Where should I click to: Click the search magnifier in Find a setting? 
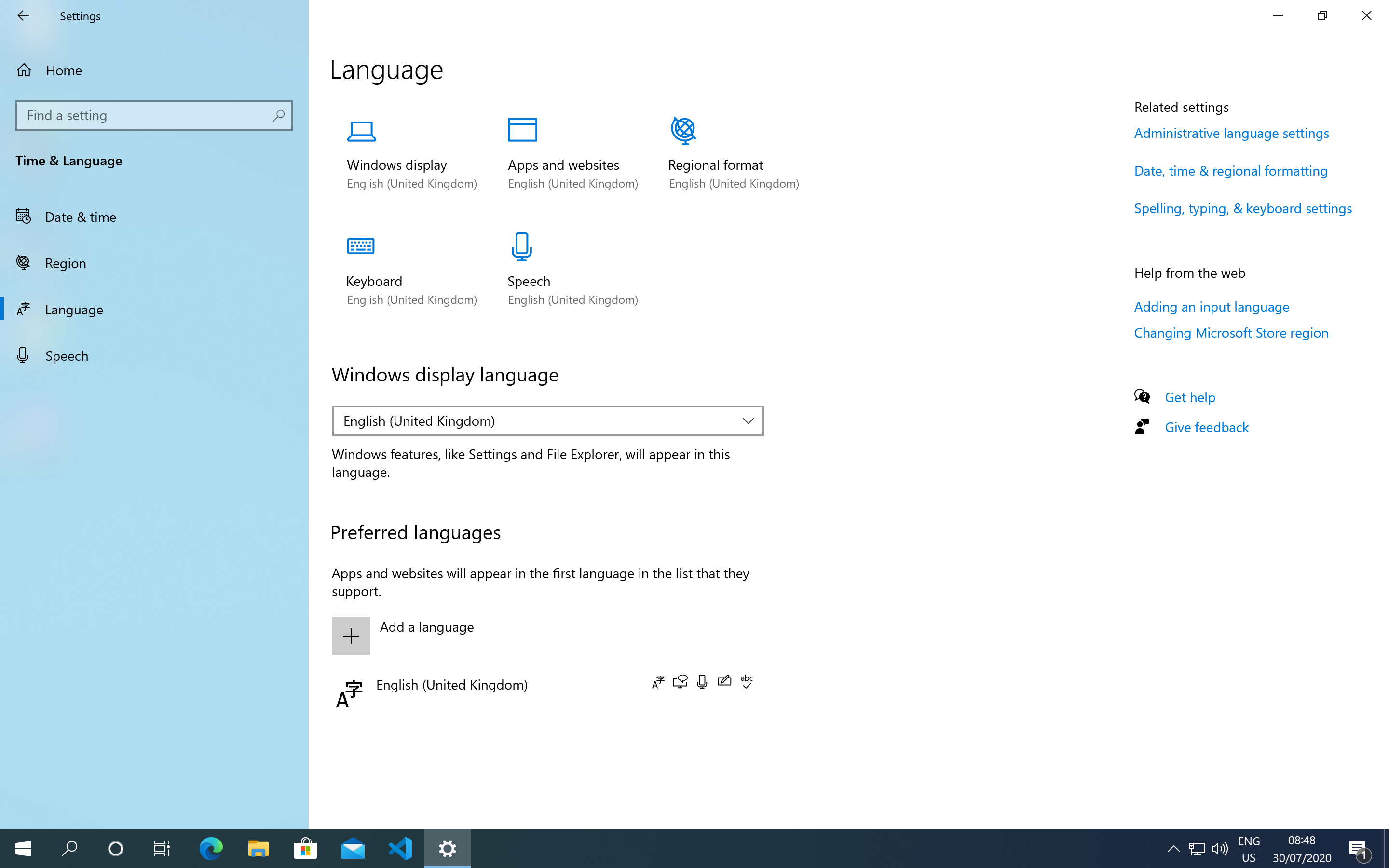pyautogui.click(x=278, y=115)
